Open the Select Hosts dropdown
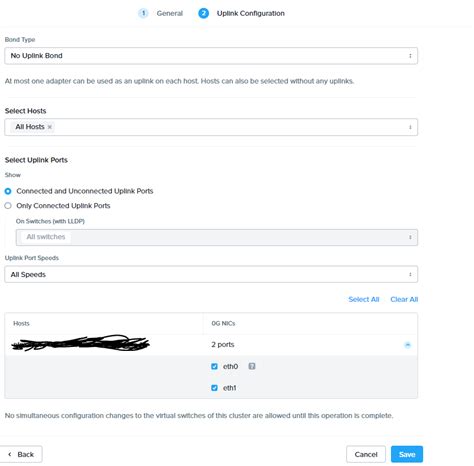This screenshot has height=466, width=474. coord(211,127)
